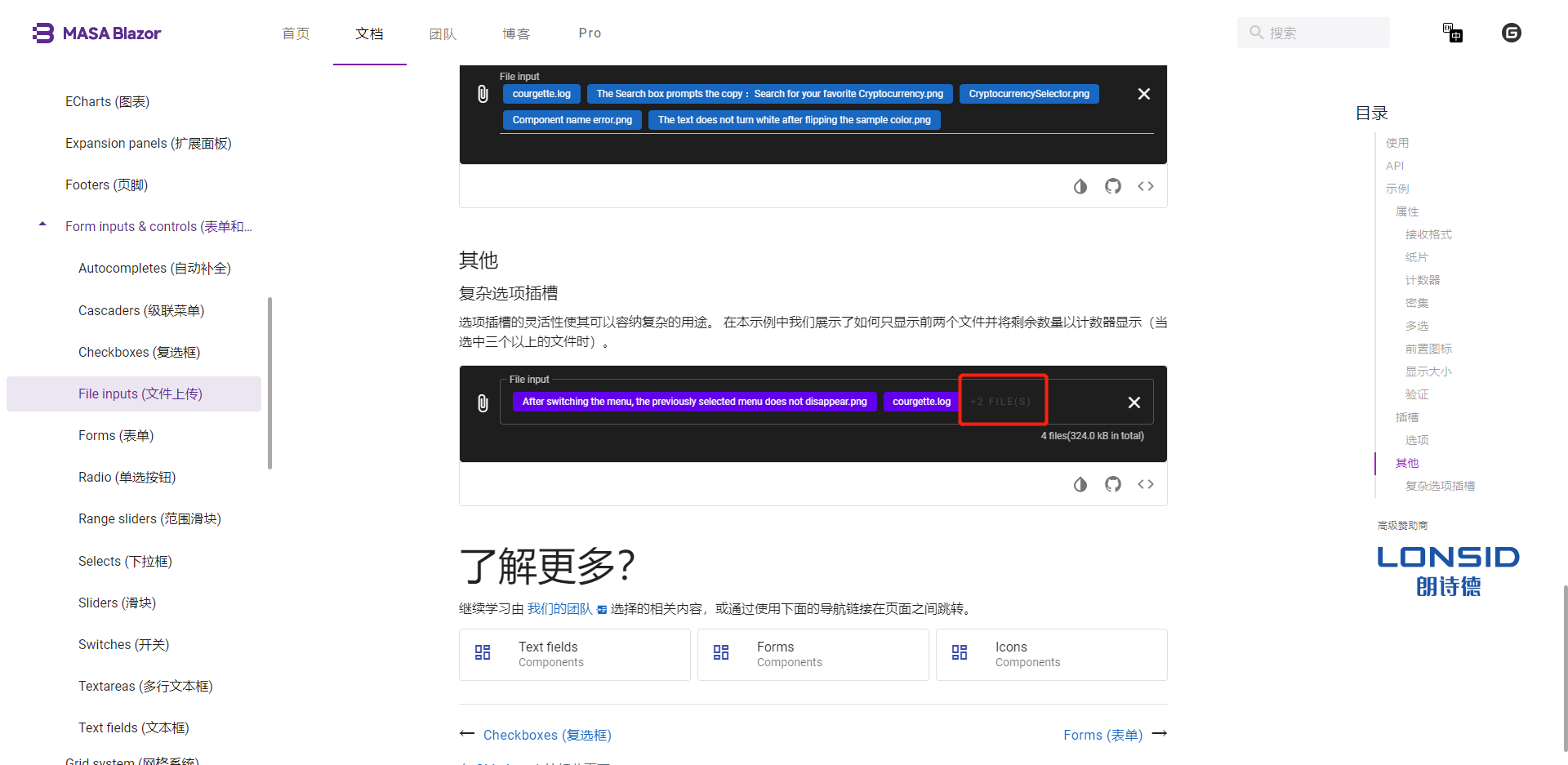Go to previous page Checkboxes (复选框)
Viewport: 1568px width, 765px height.
[x=547, y=735]
